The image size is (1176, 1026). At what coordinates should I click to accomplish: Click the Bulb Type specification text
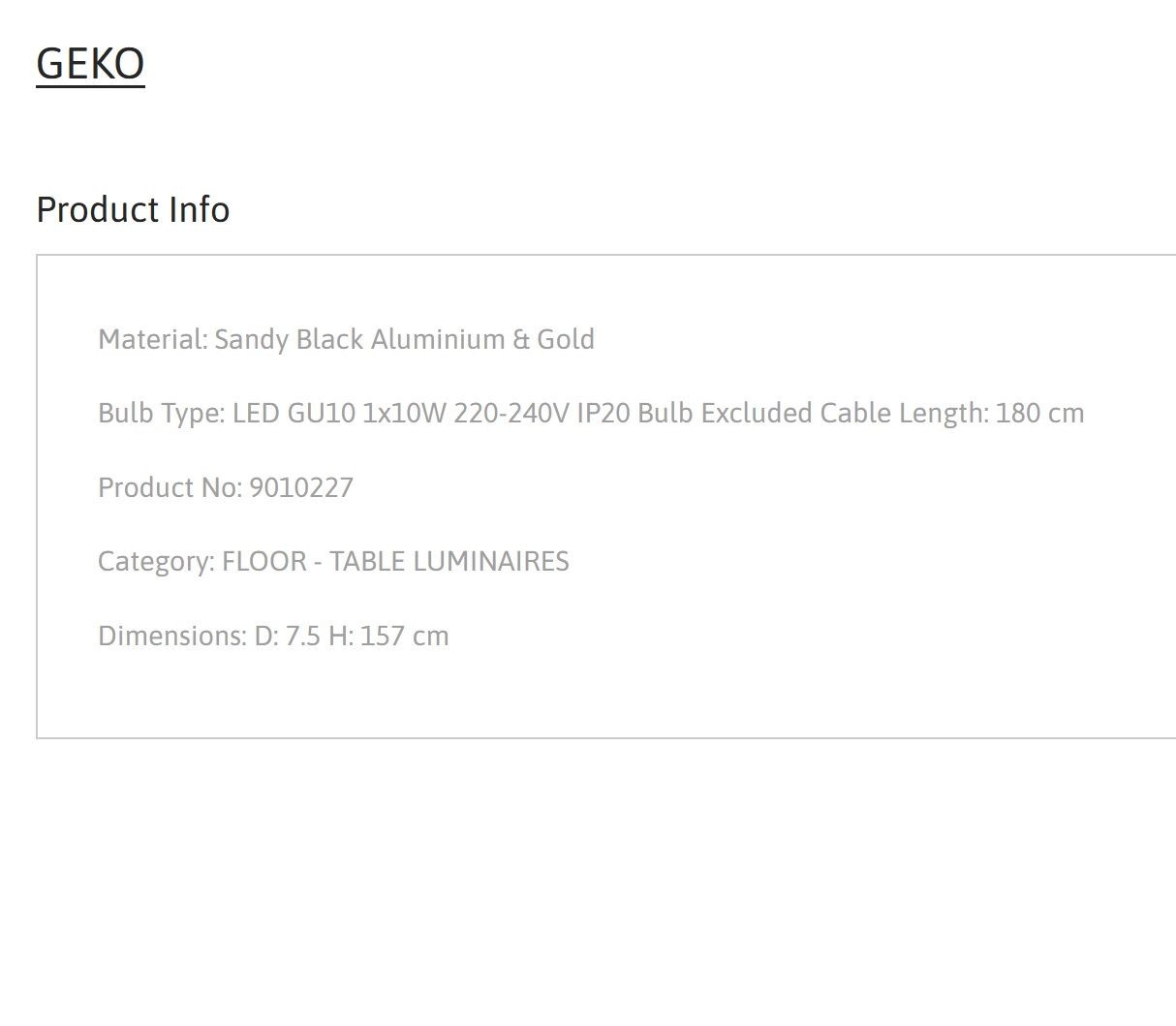pos(591,413)
